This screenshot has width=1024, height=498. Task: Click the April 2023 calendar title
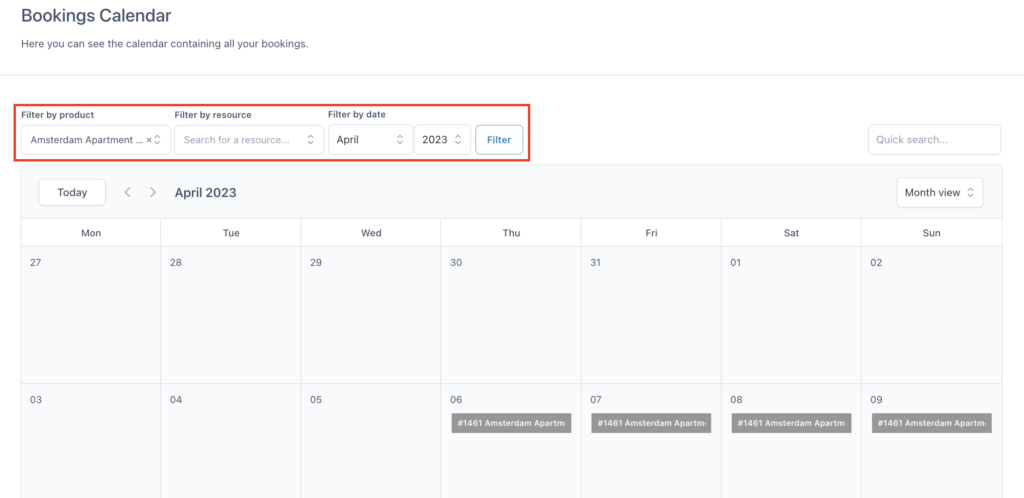tap(206, 193)
